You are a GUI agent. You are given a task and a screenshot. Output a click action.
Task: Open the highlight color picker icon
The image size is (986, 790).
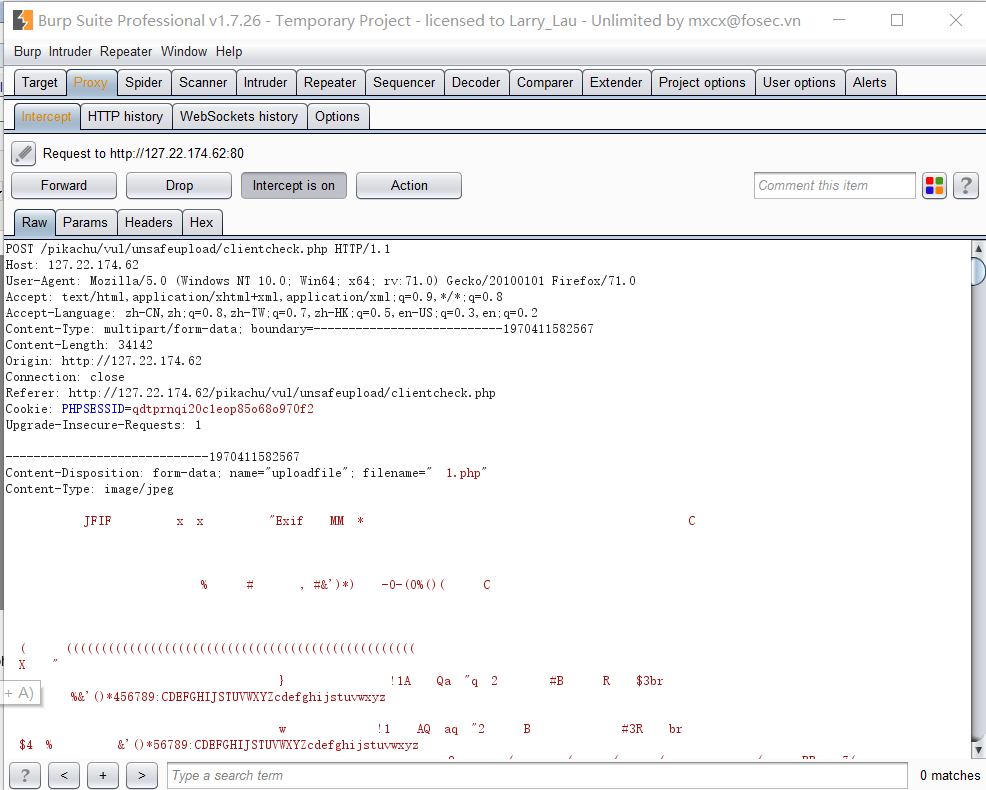point(934,186)
